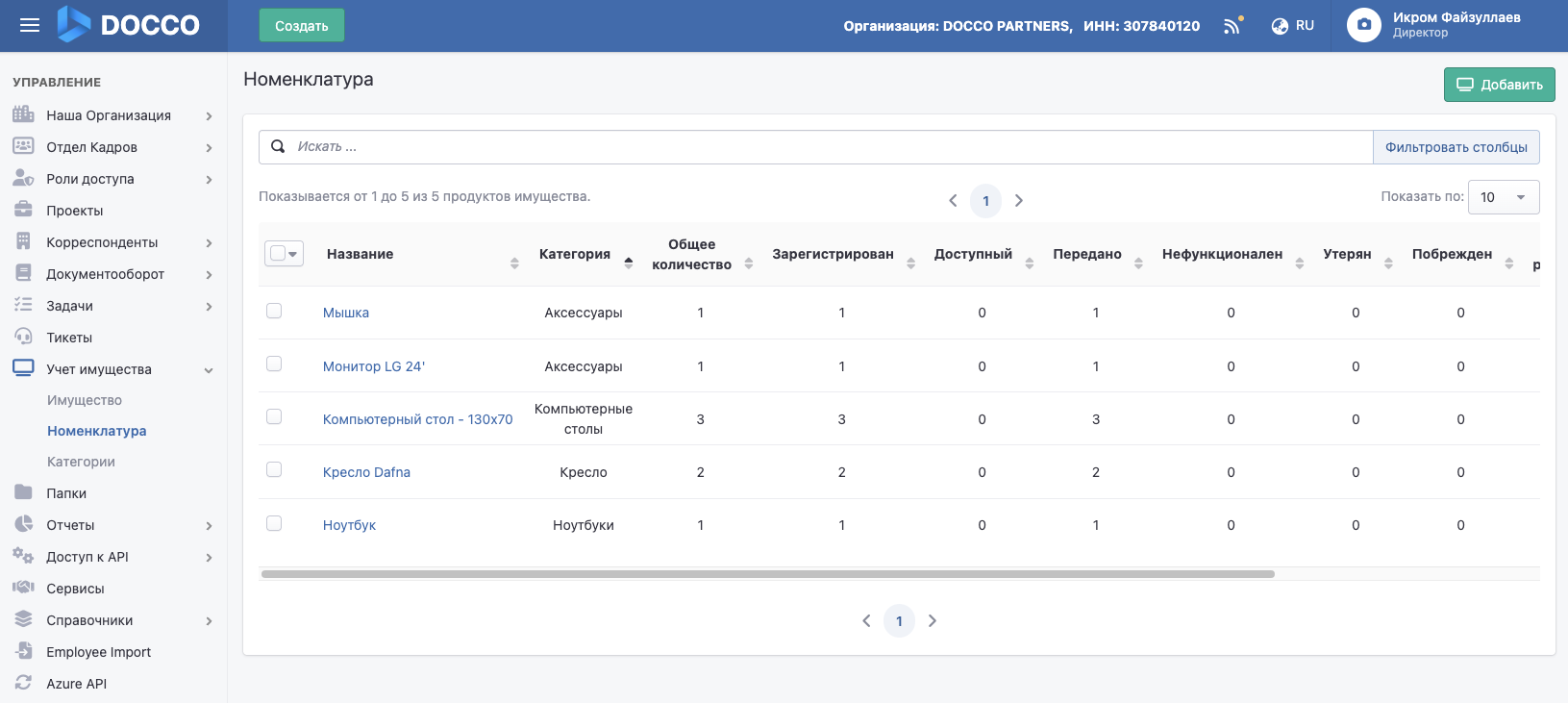Click the Добавить button
The width and height of the screenshot is (1568, 703).
(1499, 85)
